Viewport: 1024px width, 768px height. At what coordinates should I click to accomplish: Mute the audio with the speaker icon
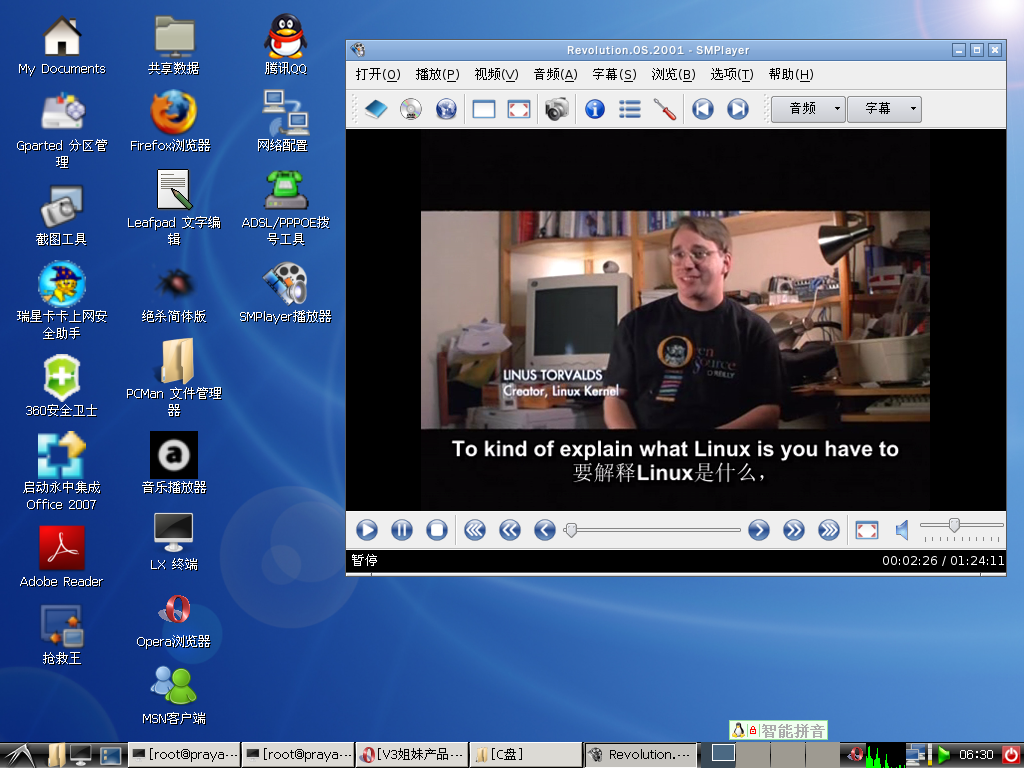tap(902, 530)
